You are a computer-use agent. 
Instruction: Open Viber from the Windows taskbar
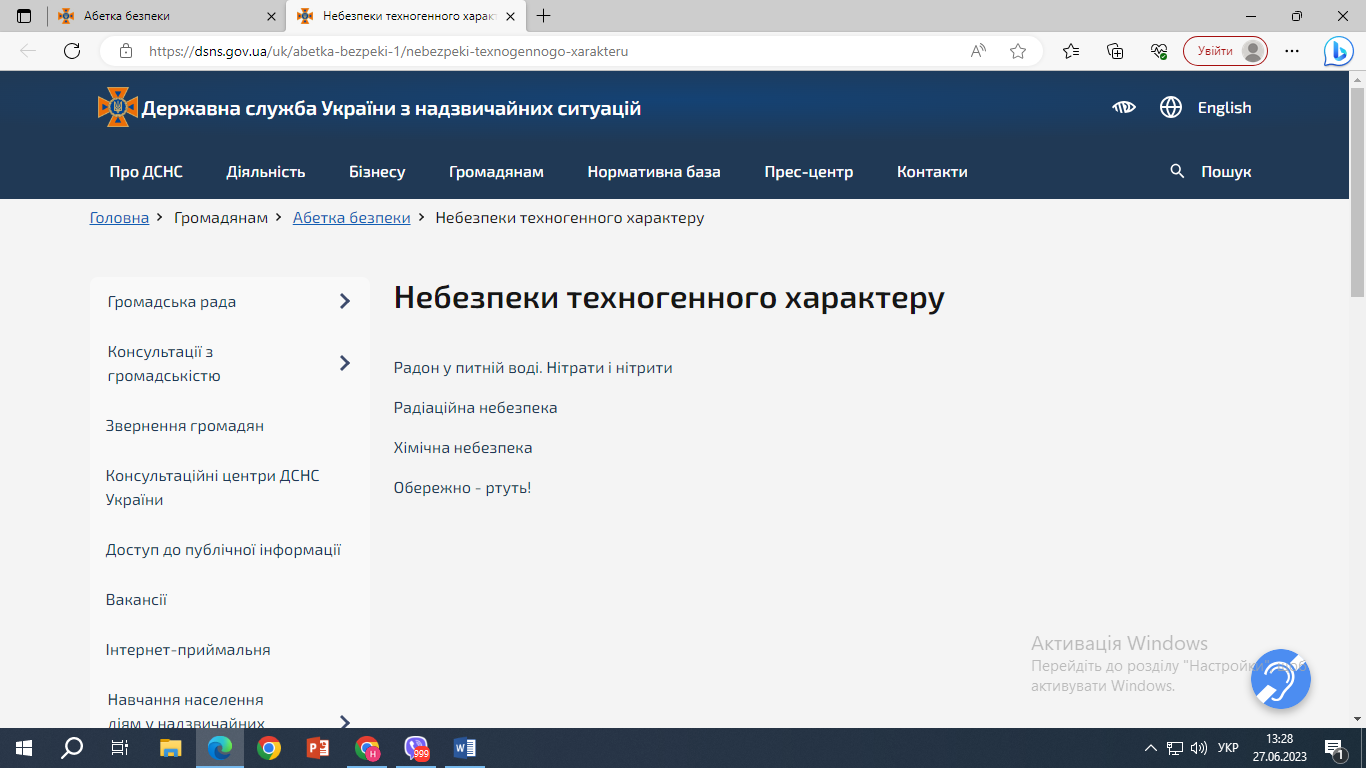416,748
